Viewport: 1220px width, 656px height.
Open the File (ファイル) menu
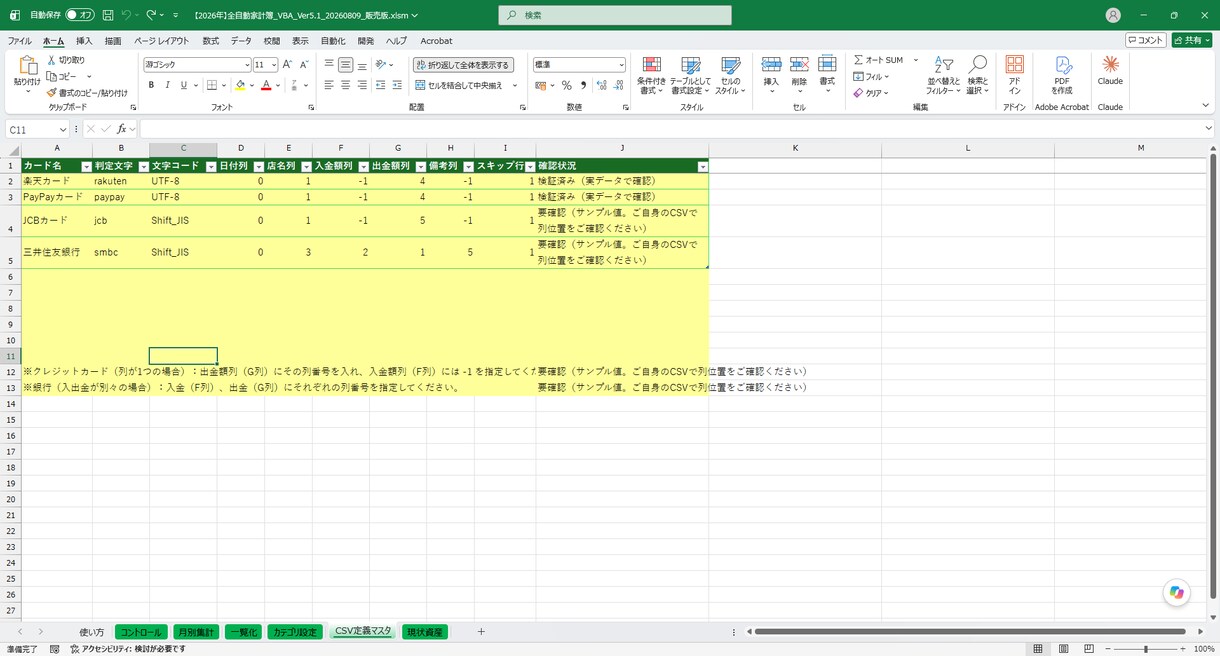(20, 41)
